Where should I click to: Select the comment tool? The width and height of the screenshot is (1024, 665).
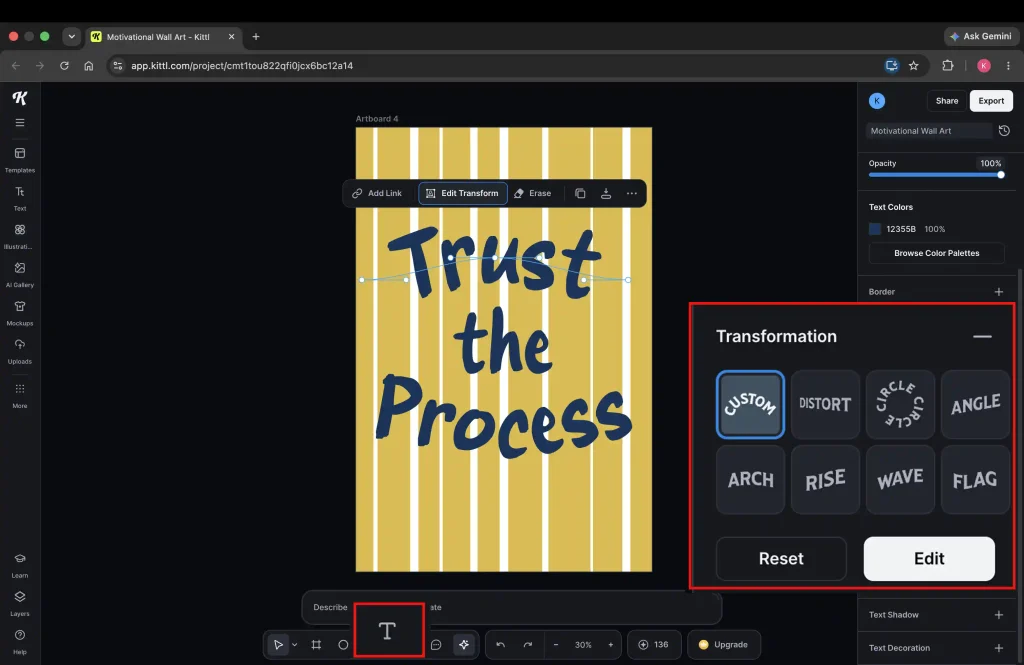(x=436, y=645)
